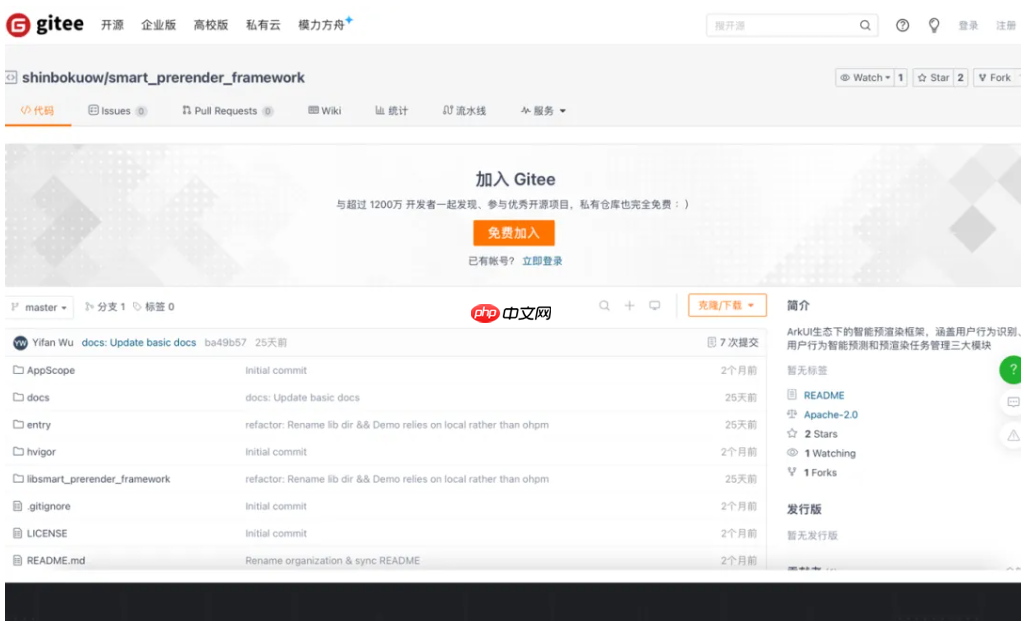The width and height of the screenshot is (1023, 627).
Task: Click the lightbulb icon in header
Action: pyautogui.click(x=934, y=26)
